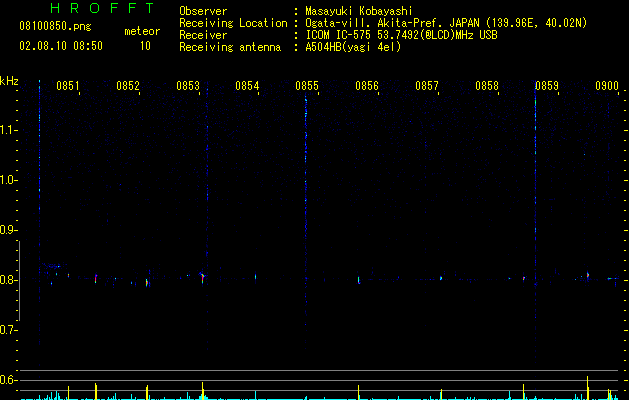
Task: Click the 0856 time marker
Action: click(x=367, y=86)
